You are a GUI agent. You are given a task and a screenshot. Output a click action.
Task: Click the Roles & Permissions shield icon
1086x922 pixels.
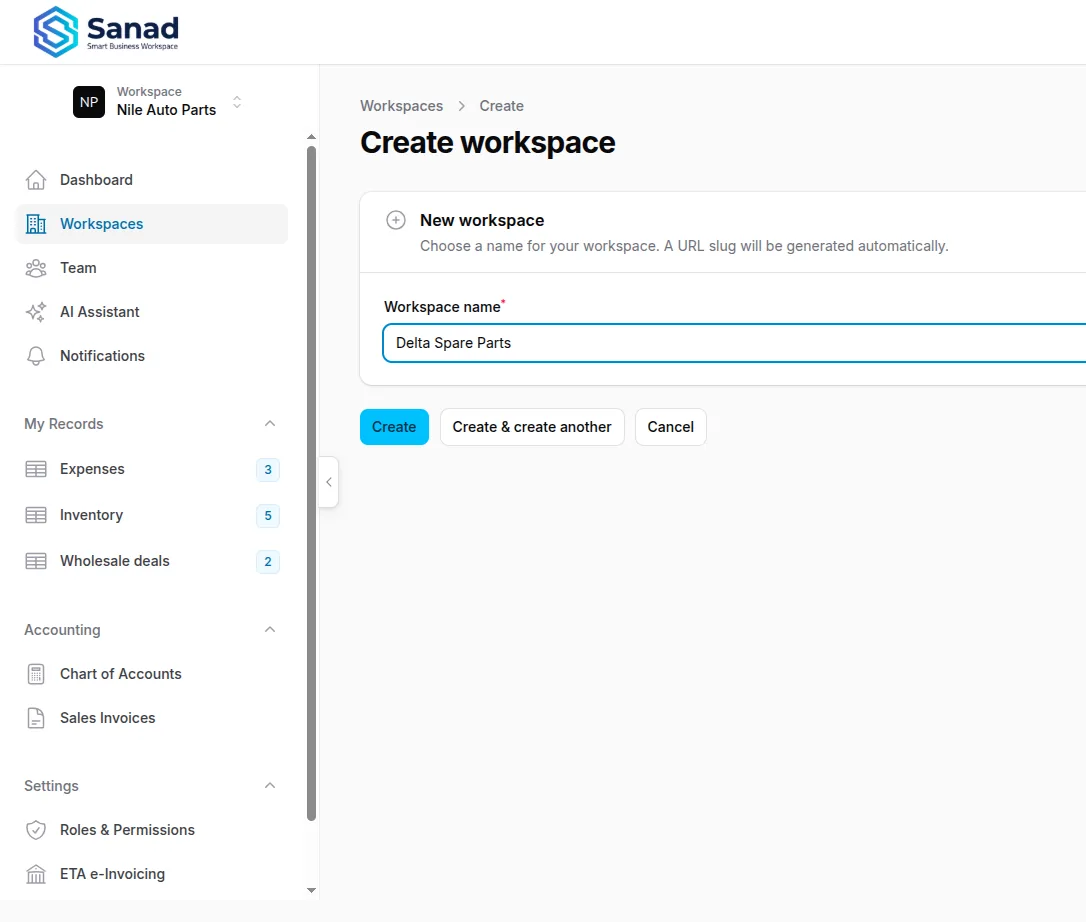pyautogui.click(x=36, y=830)
